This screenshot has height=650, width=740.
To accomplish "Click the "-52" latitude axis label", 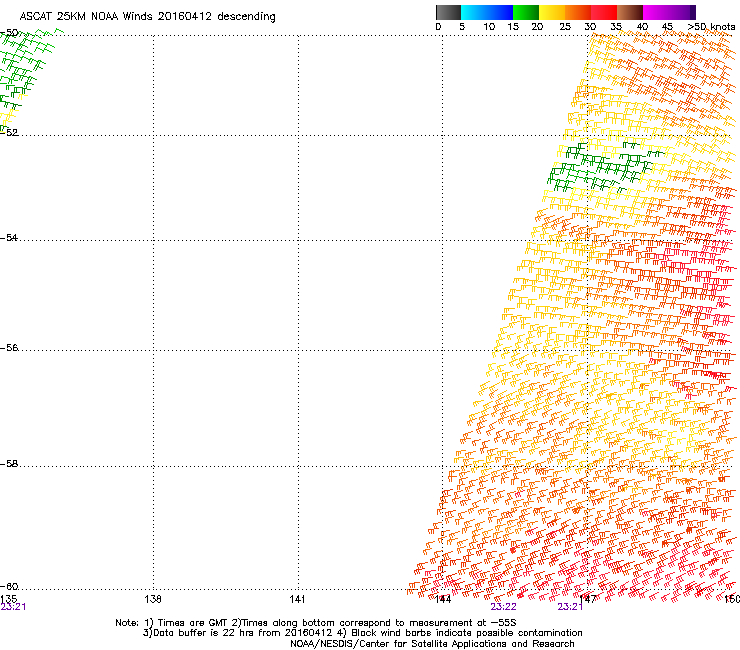I will [9, 132].
